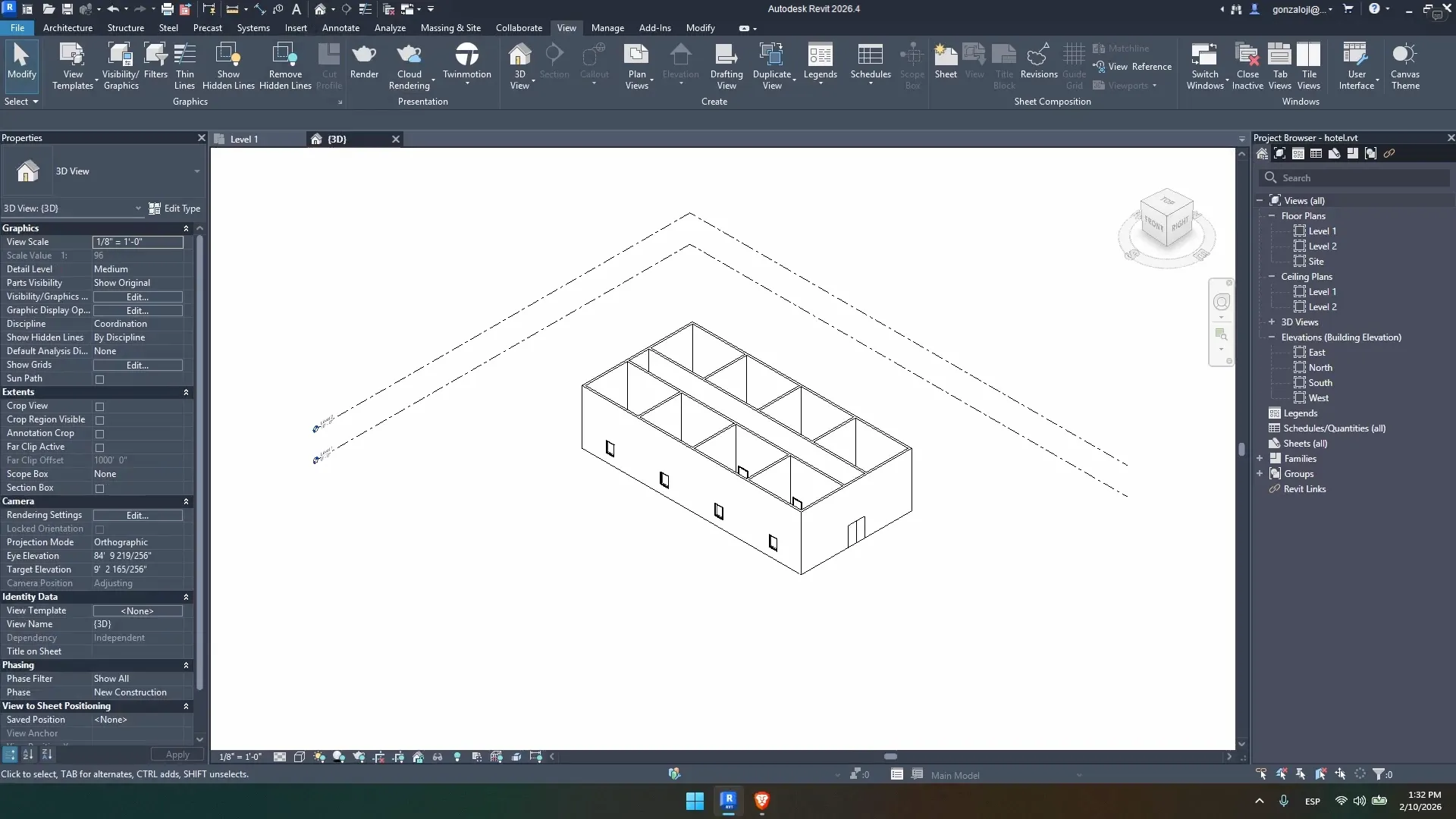Expand the 3D Views tree node
1456x819 pixels.
1272,322
